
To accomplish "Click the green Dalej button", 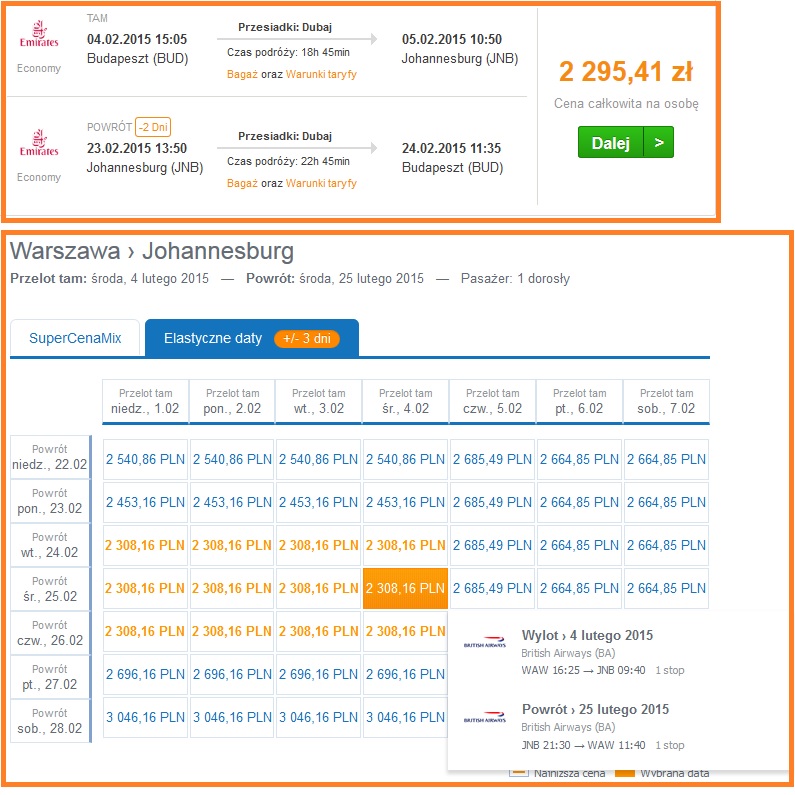I will (x=626, y=142).
